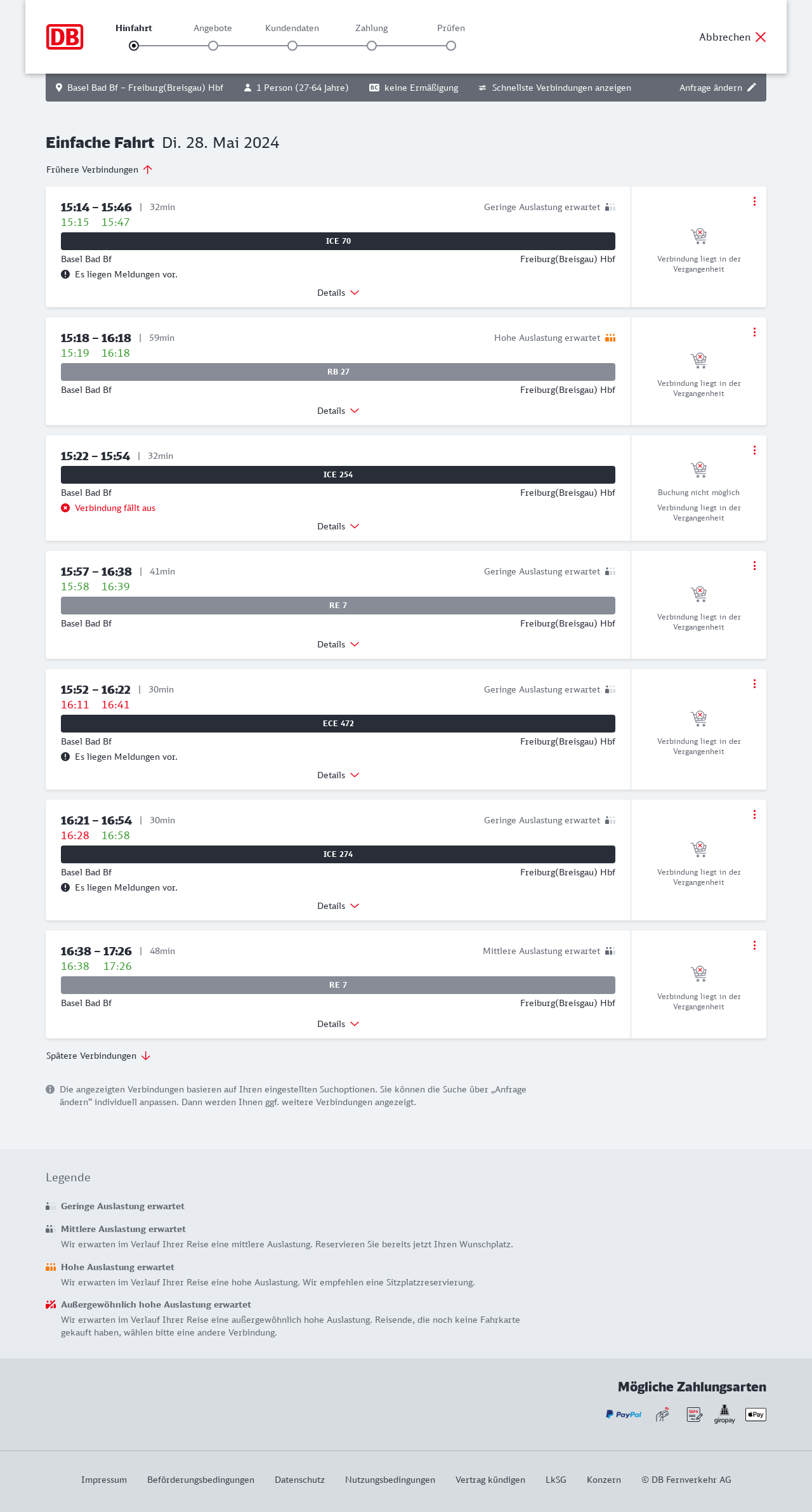Show earlier connections via Frühere Verbindungen

pos(99,169)
